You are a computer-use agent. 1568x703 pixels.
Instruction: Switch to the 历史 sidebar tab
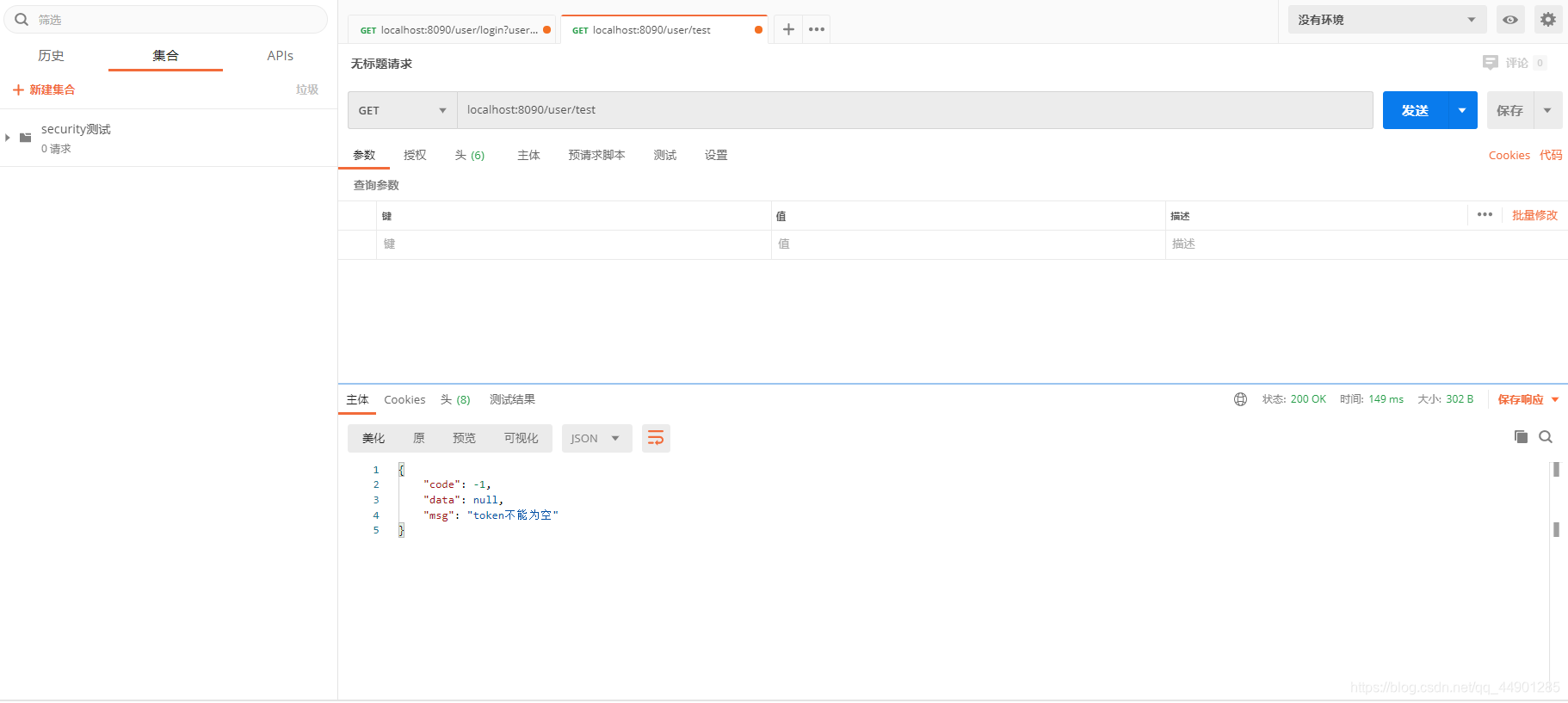(51, 55)
